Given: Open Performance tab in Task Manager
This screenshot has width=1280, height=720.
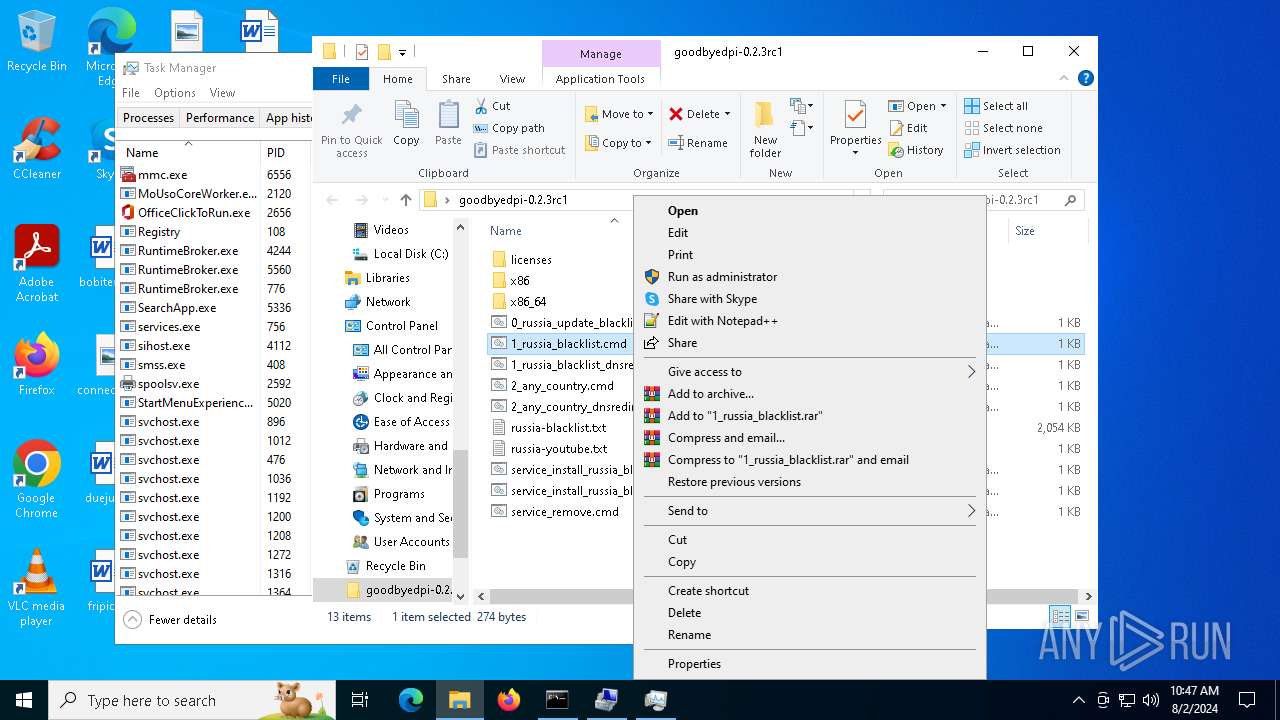Looking at the screenshot, I should pyautogui.click(x=220, y=117).
